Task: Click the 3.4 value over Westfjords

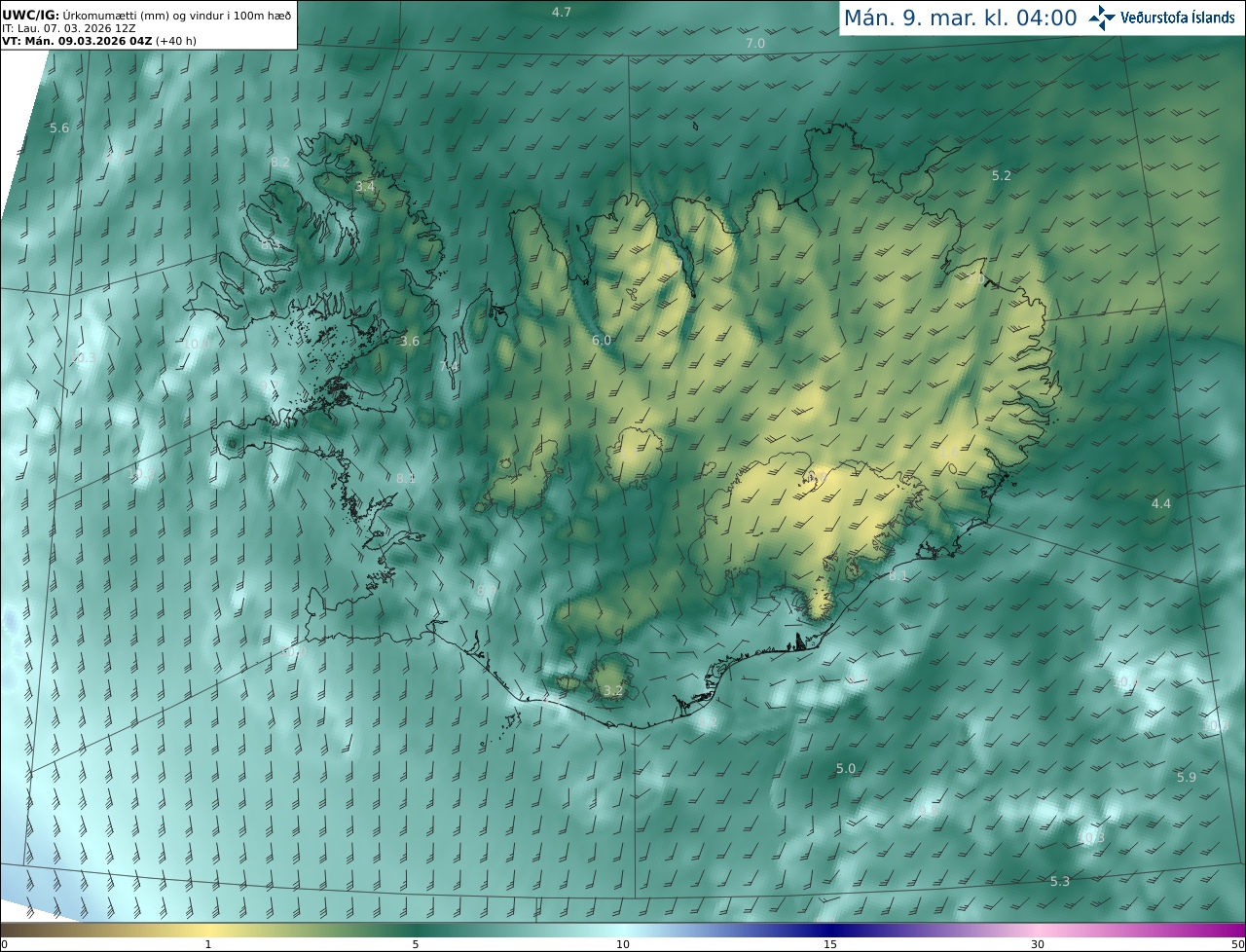Action: [x=365, y=186]
